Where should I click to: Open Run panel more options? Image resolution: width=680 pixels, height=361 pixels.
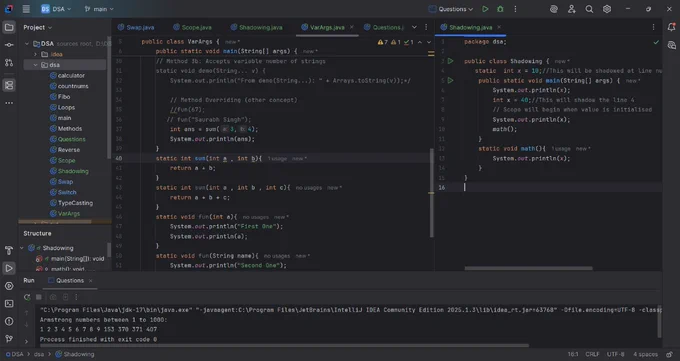pyautogui.click(x=76, y=297)
